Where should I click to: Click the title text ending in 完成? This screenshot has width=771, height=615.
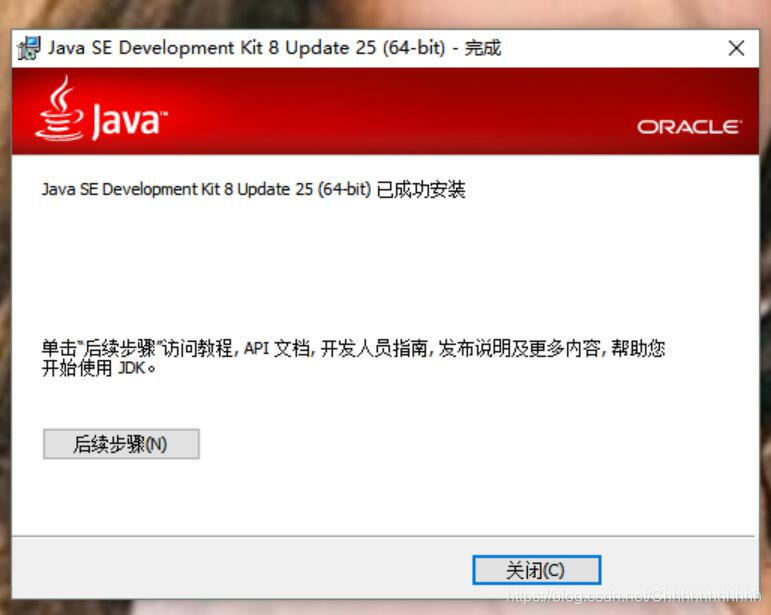[x=274, y=48]
